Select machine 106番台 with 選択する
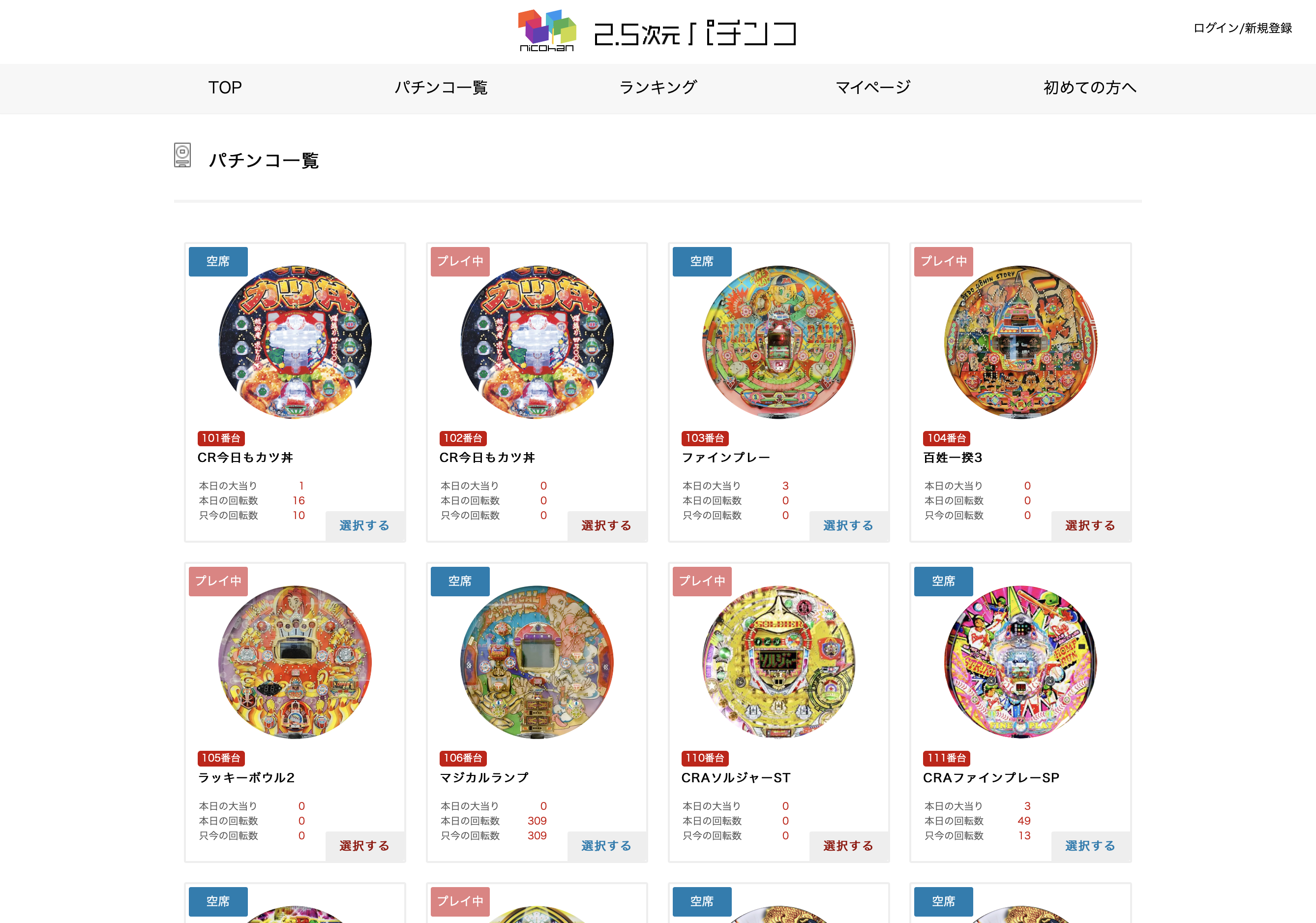Image resolution: width=1316 pixels, height=923 pixels. [x=607, y=846]
